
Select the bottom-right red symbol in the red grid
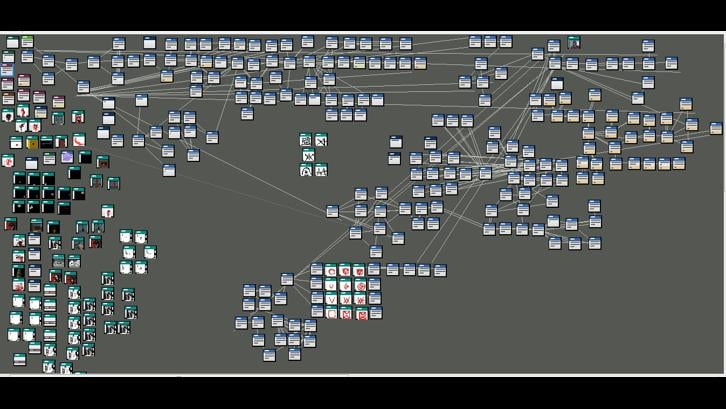[x=361, y=314]
